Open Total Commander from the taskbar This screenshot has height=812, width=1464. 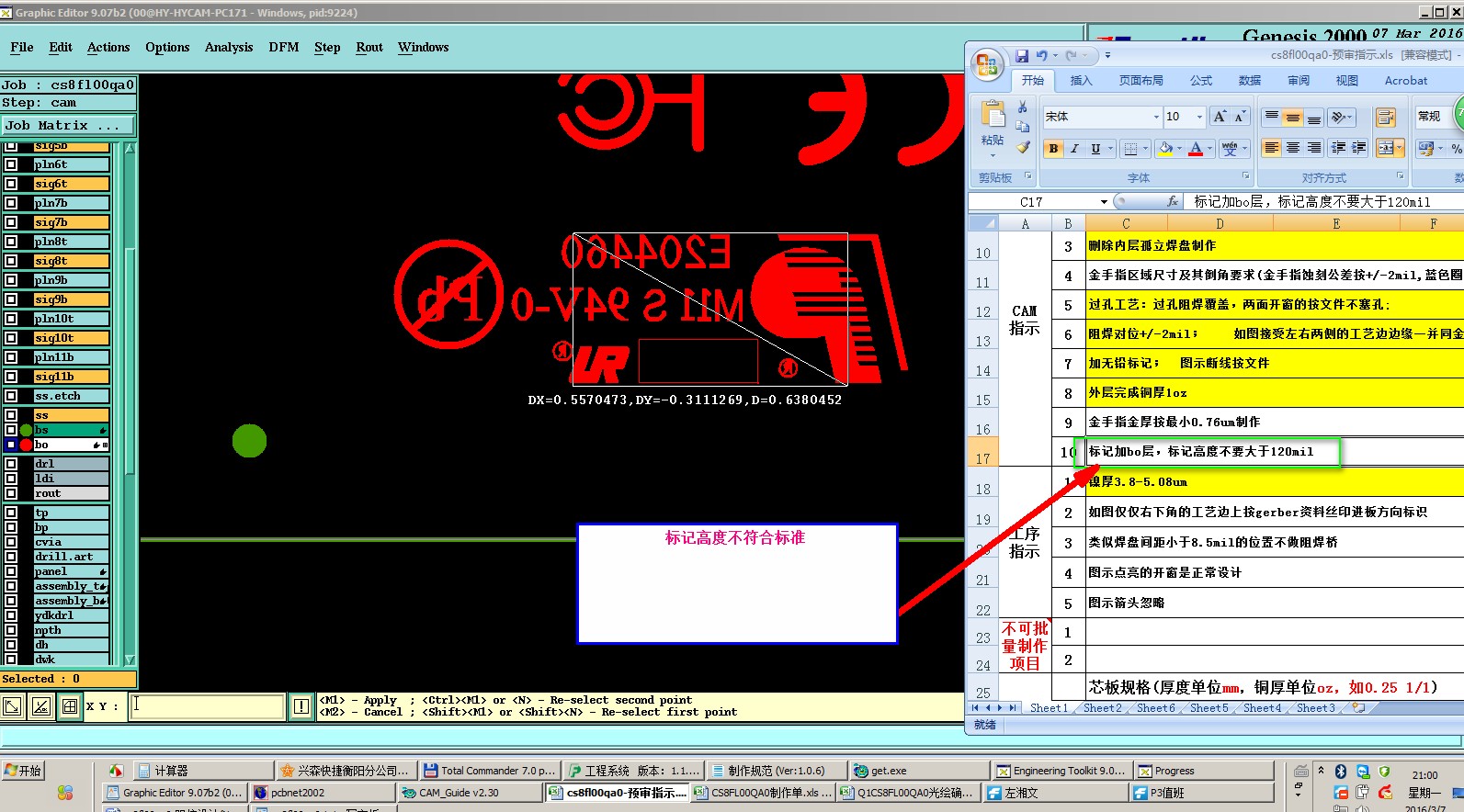tap(489, 771)
